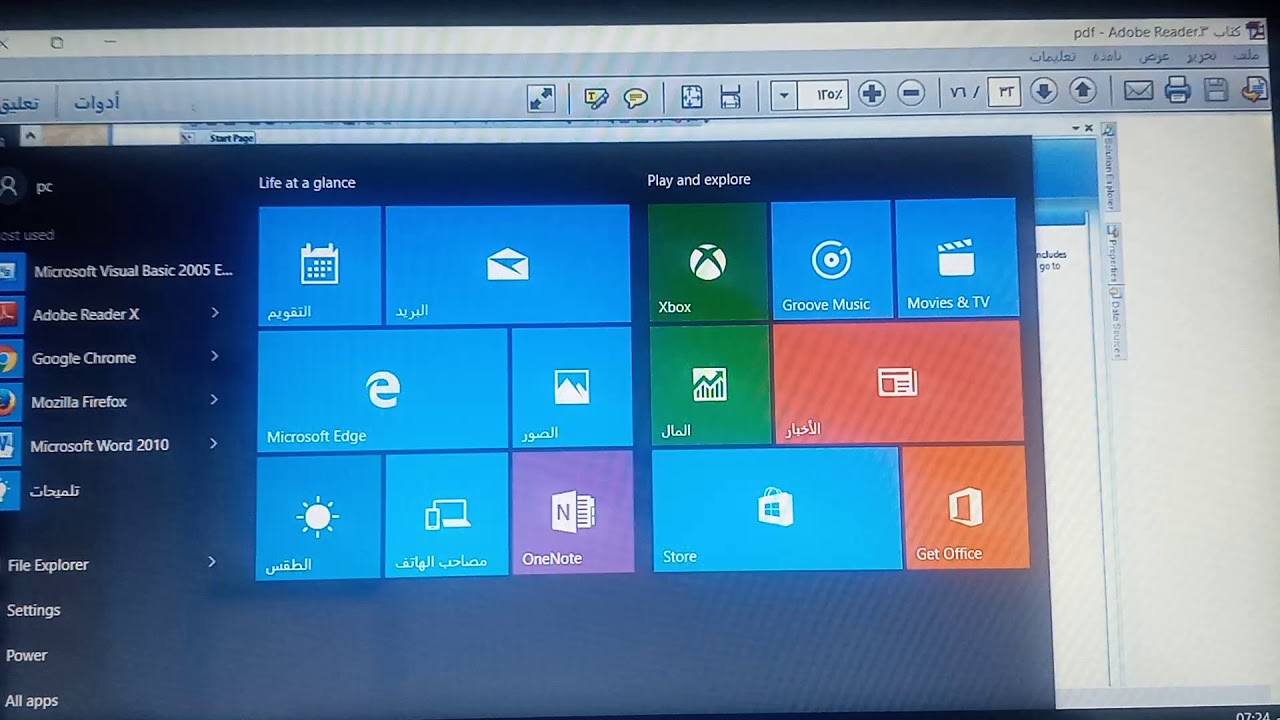Open the تحرير (Edit) menu in Adobe Reader
The width and height of the screenshot is (1280, 720).
(1201, 56)
